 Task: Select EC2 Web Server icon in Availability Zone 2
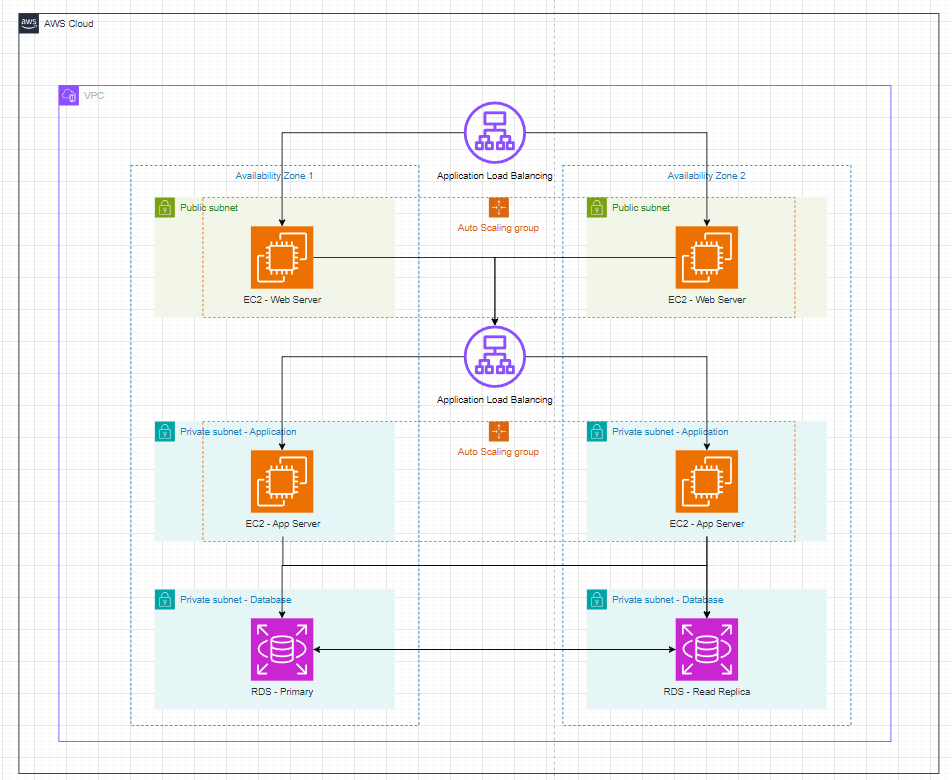click(x=707, y=257)
